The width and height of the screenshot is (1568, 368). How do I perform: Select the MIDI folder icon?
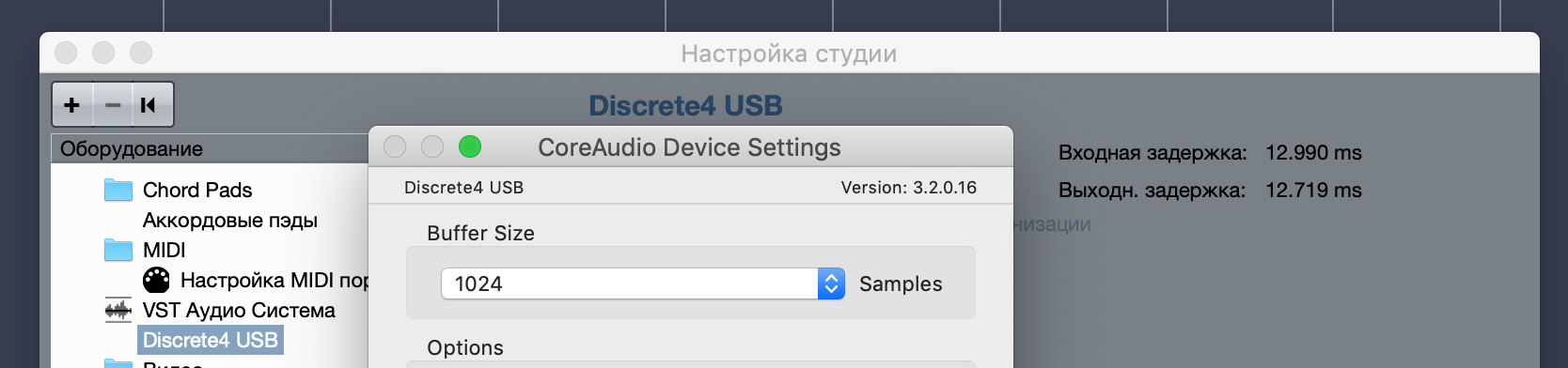(118, 250)
